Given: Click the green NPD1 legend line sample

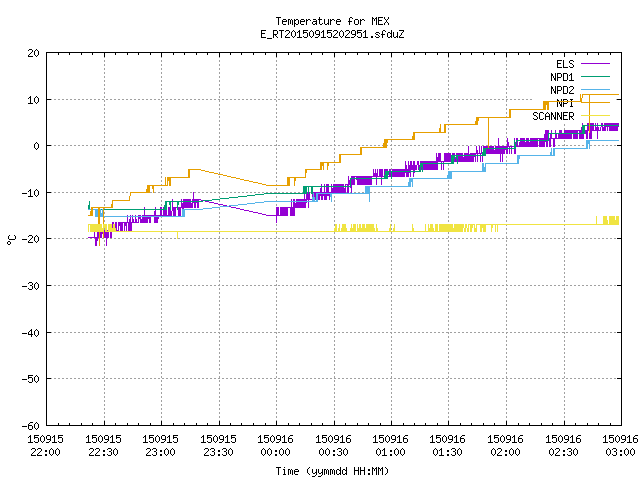Looking at the screenshot, I should (x=596, y=76).
